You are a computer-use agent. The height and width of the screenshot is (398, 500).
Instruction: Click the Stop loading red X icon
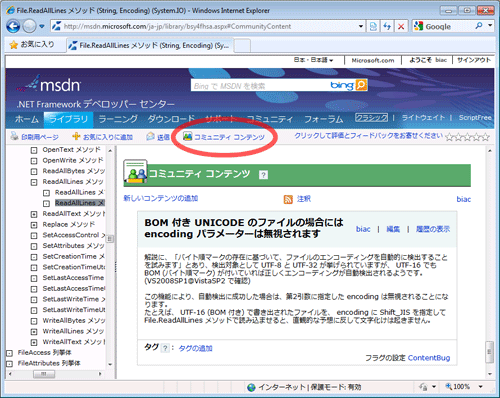point(401,26)
